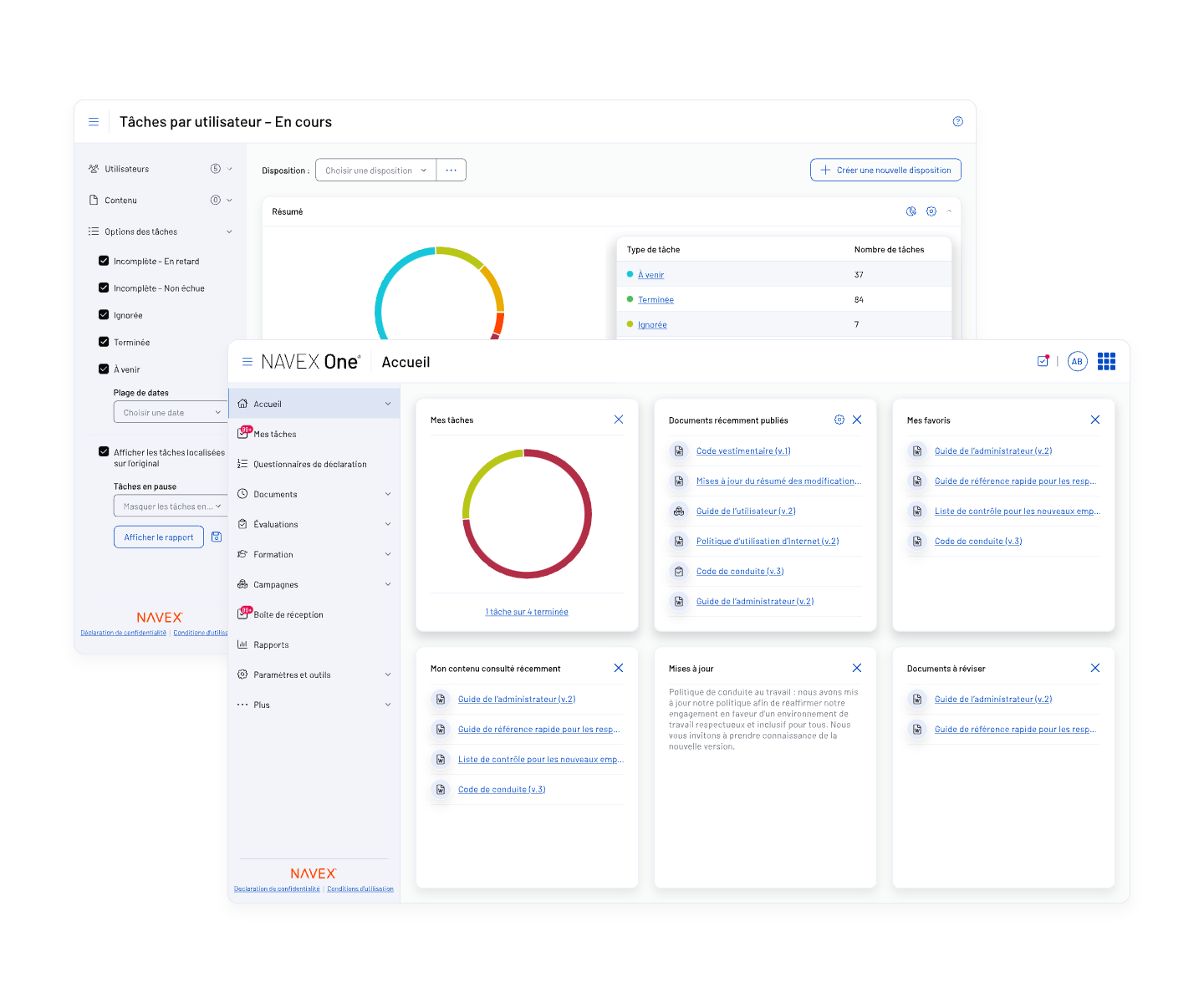1204x1003 pixels.
Task: Click Créer une nouvelle disposition button
Action: [885, 170]
